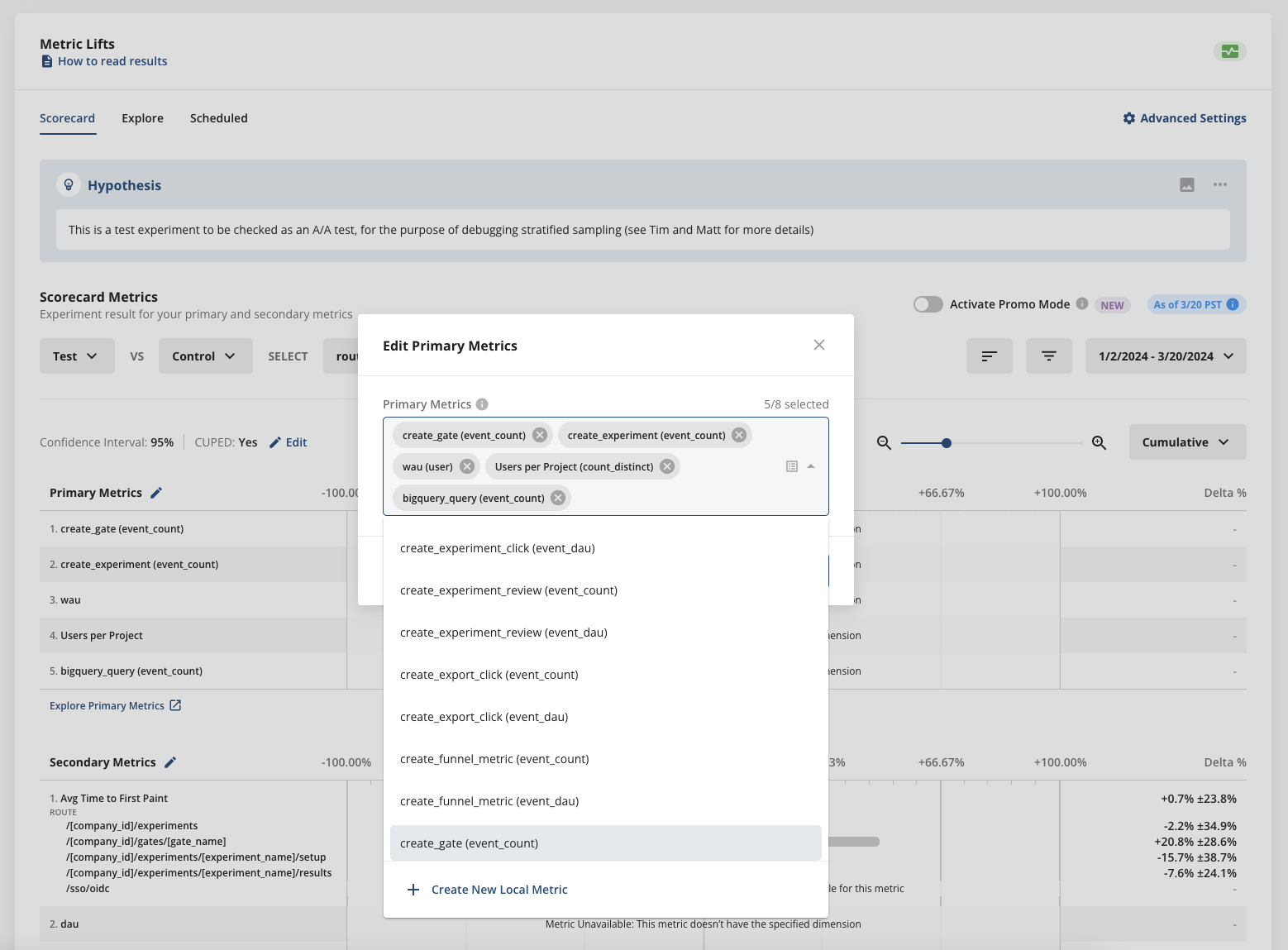Open Advanced Settings via the gear icon
The height and width of the screenshot is (950, 1288).
[1129, 117]
